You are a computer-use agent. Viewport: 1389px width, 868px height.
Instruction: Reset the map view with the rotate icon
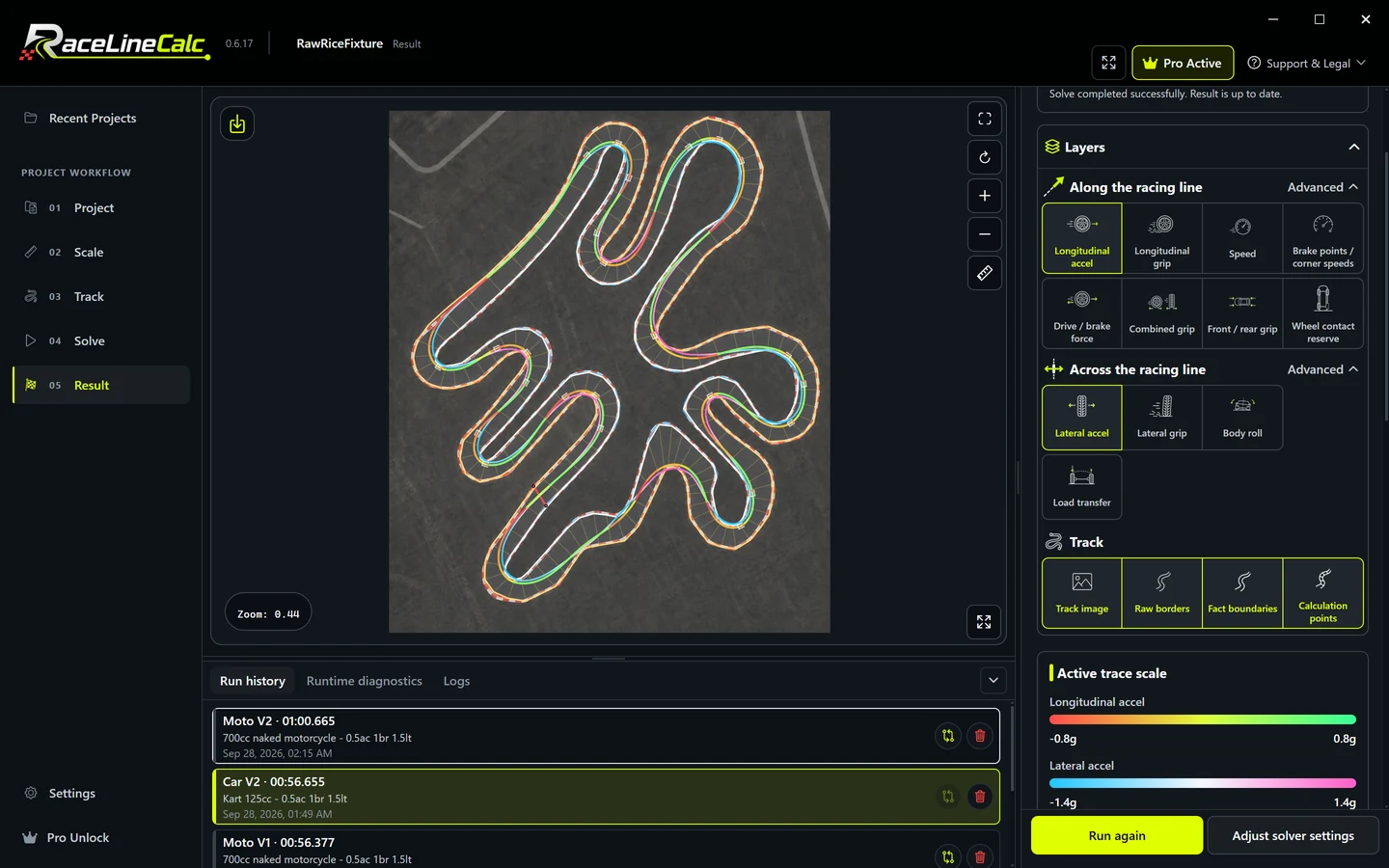(x=984, y=157)
